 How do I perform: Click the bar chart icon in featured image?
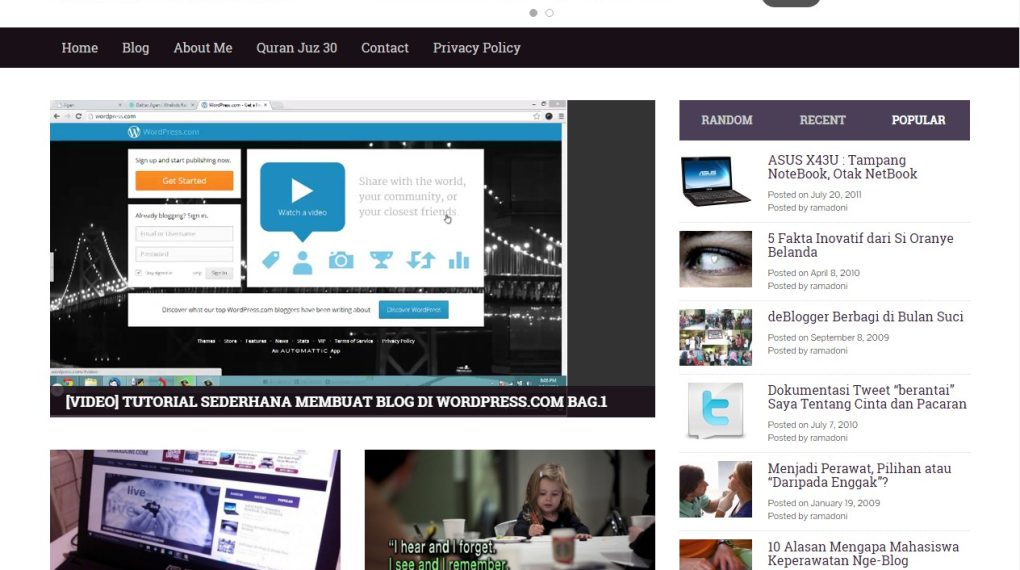point(459,260)
